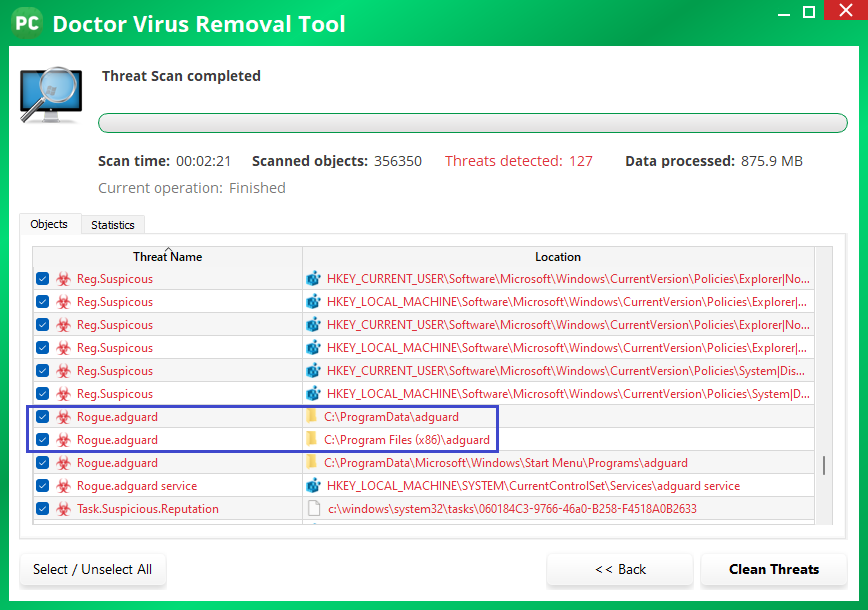Sort list by Threat Name column header
Screen dimensions: 868x610
167,257
